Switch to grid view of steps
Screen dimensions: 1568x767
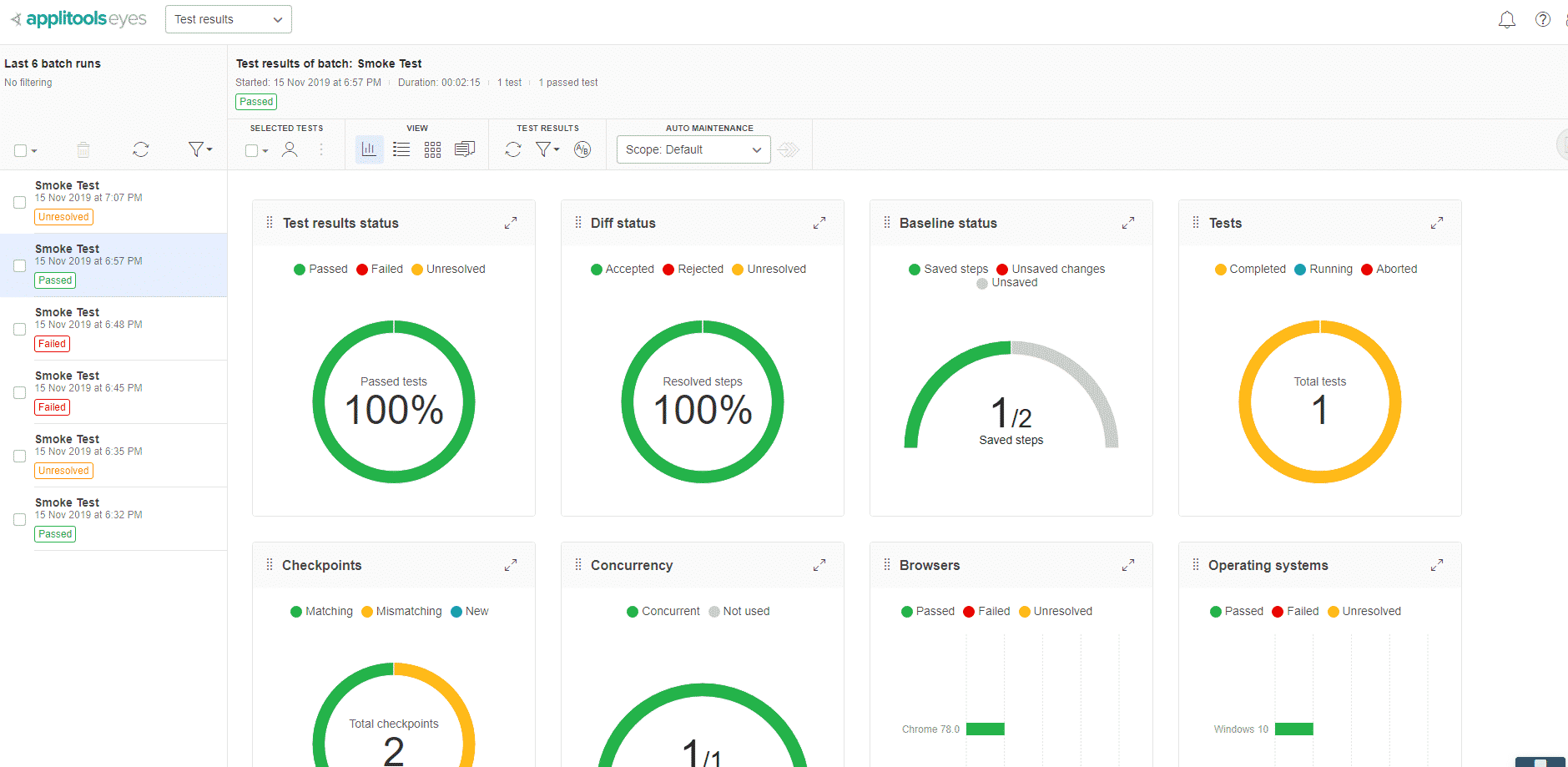tap(432, 149)
